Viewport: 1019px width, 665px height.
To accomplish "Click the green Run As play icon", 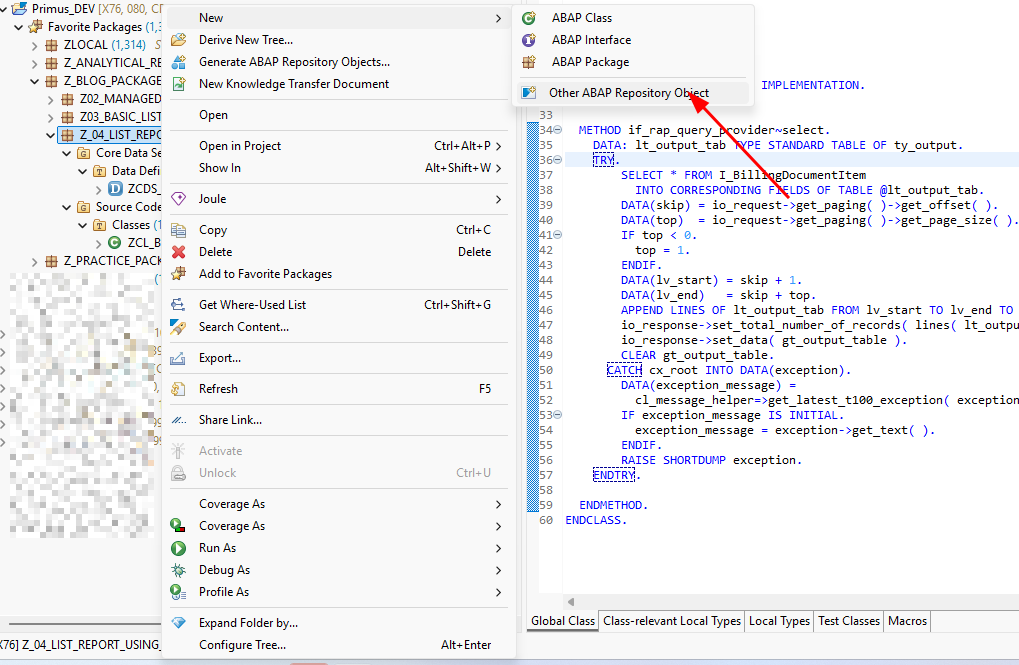I will point(179,548).
